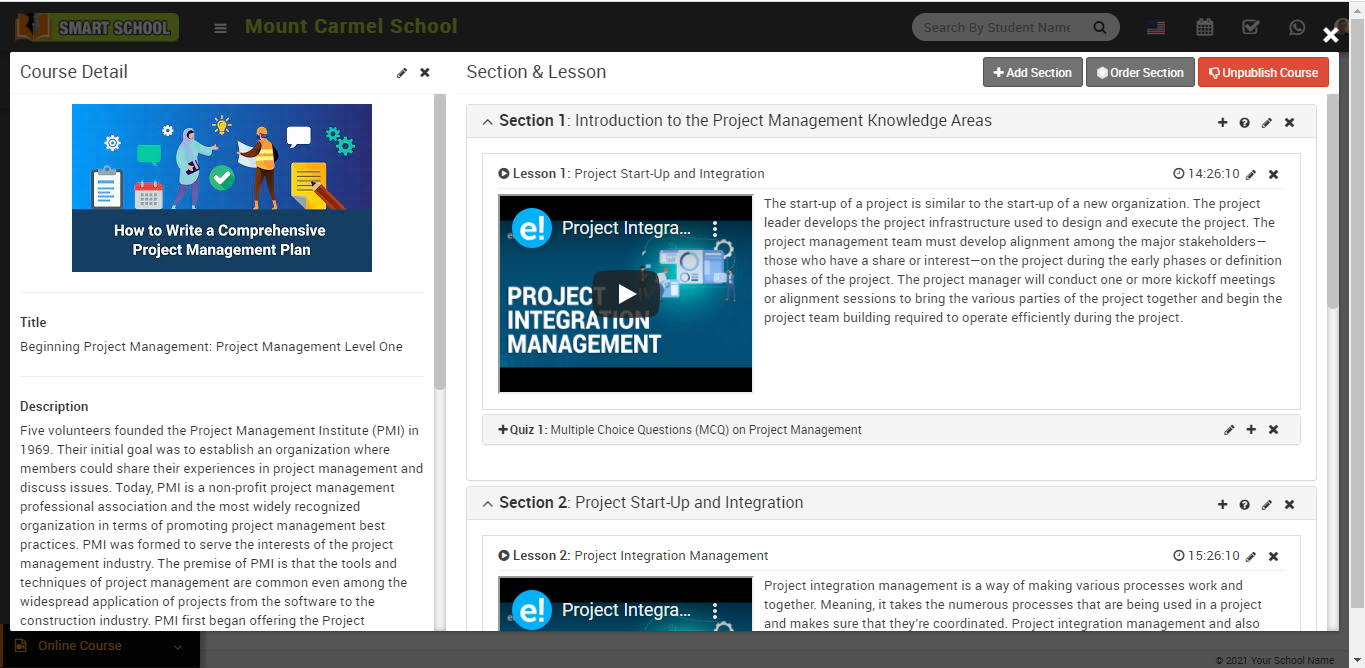Toggle the sidebar with the hamburger menu icon

(x=219, y=27)
